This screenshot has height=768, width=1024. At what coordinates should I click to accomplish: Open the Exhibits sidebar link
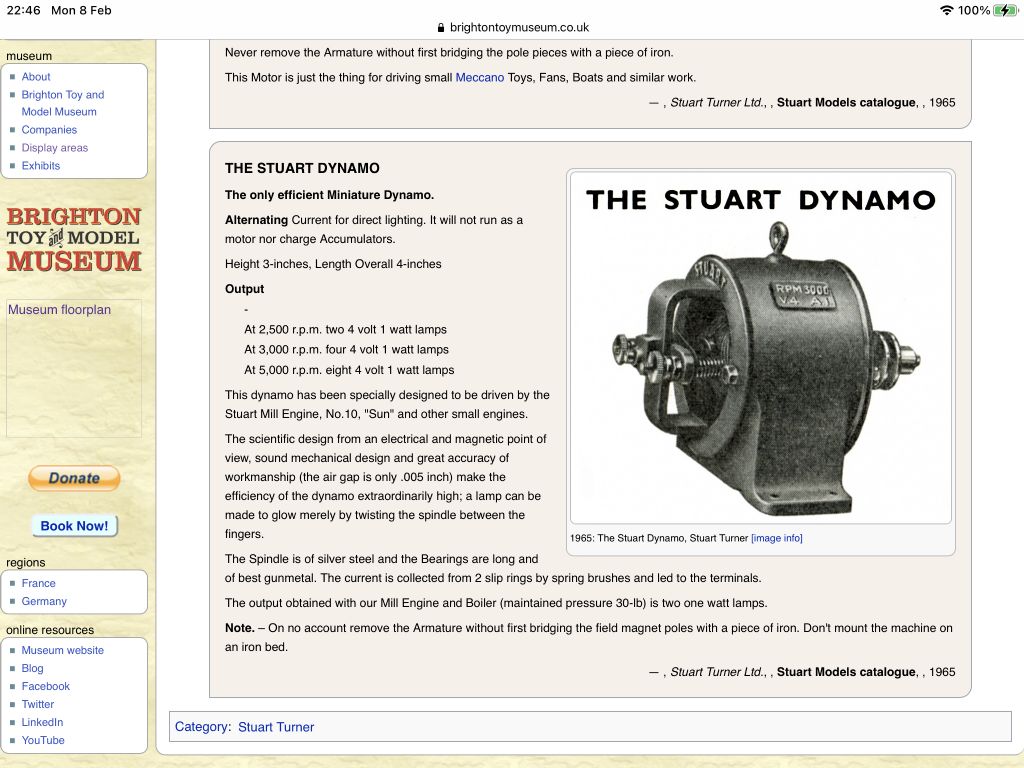pyautogui.click(x=40, y=165)
